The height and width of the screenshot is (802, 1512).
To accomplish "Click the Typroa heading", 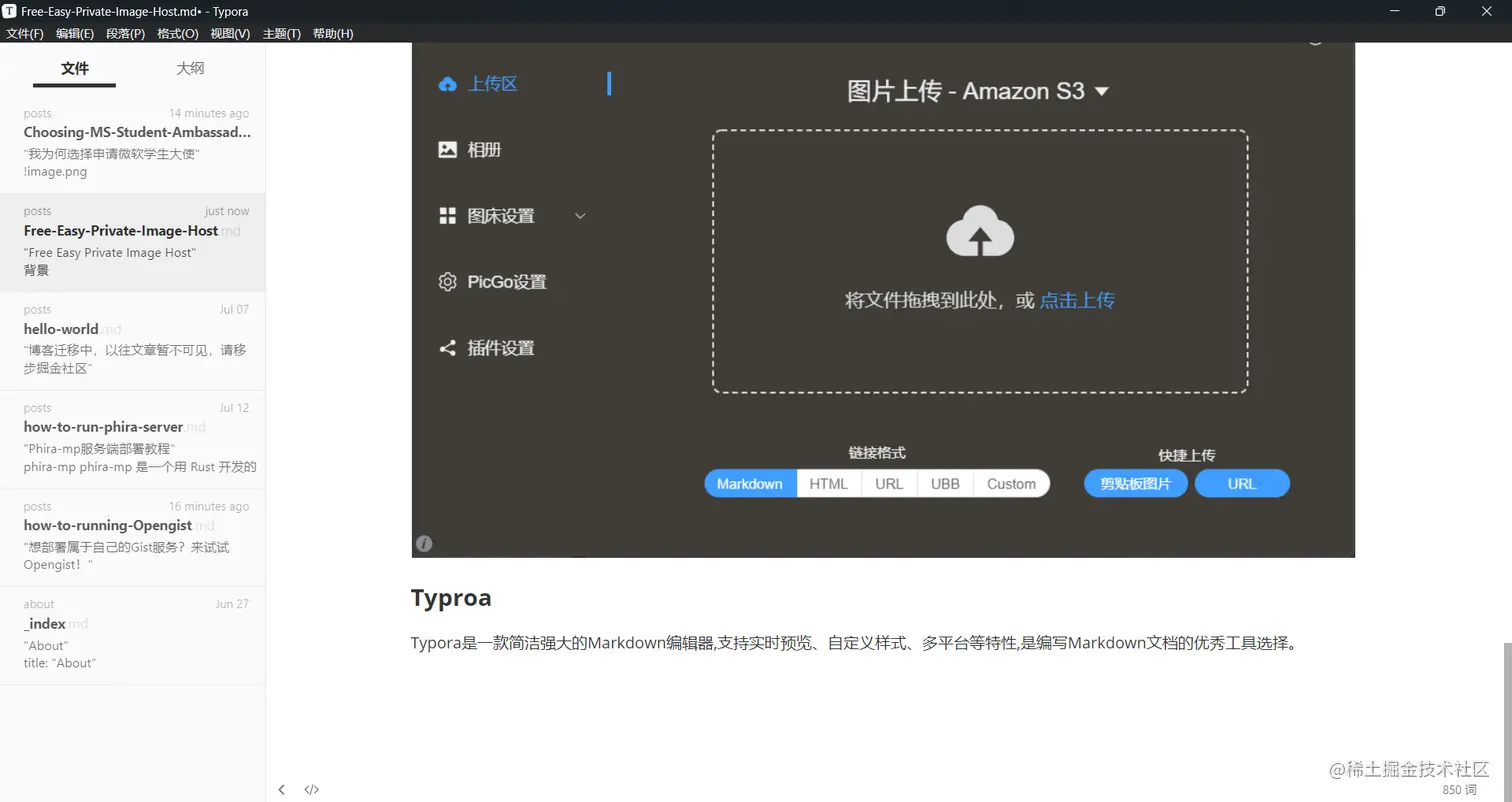I will pos(451,598).
